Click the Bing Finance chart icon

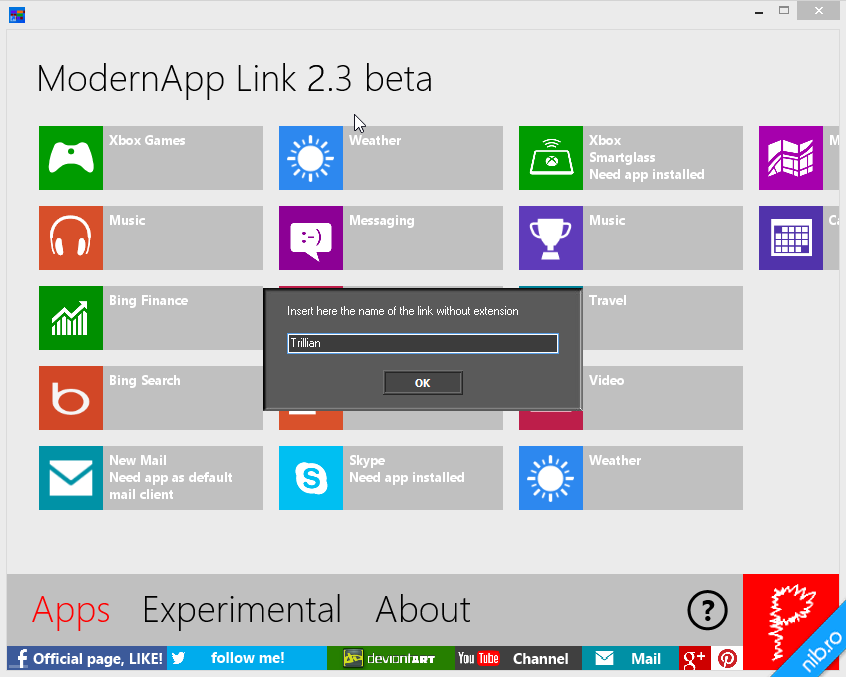(x=71, y=318)
